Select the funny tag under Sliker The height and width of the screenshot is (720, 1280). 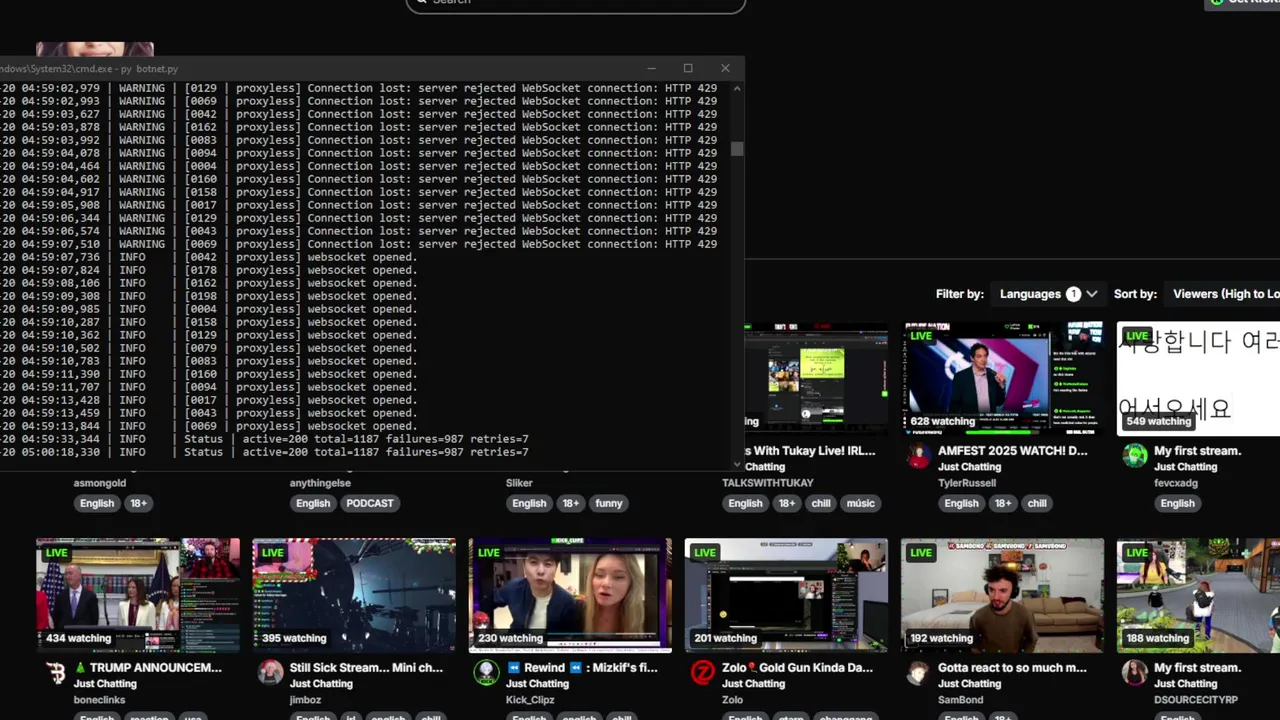pos(609,503)
